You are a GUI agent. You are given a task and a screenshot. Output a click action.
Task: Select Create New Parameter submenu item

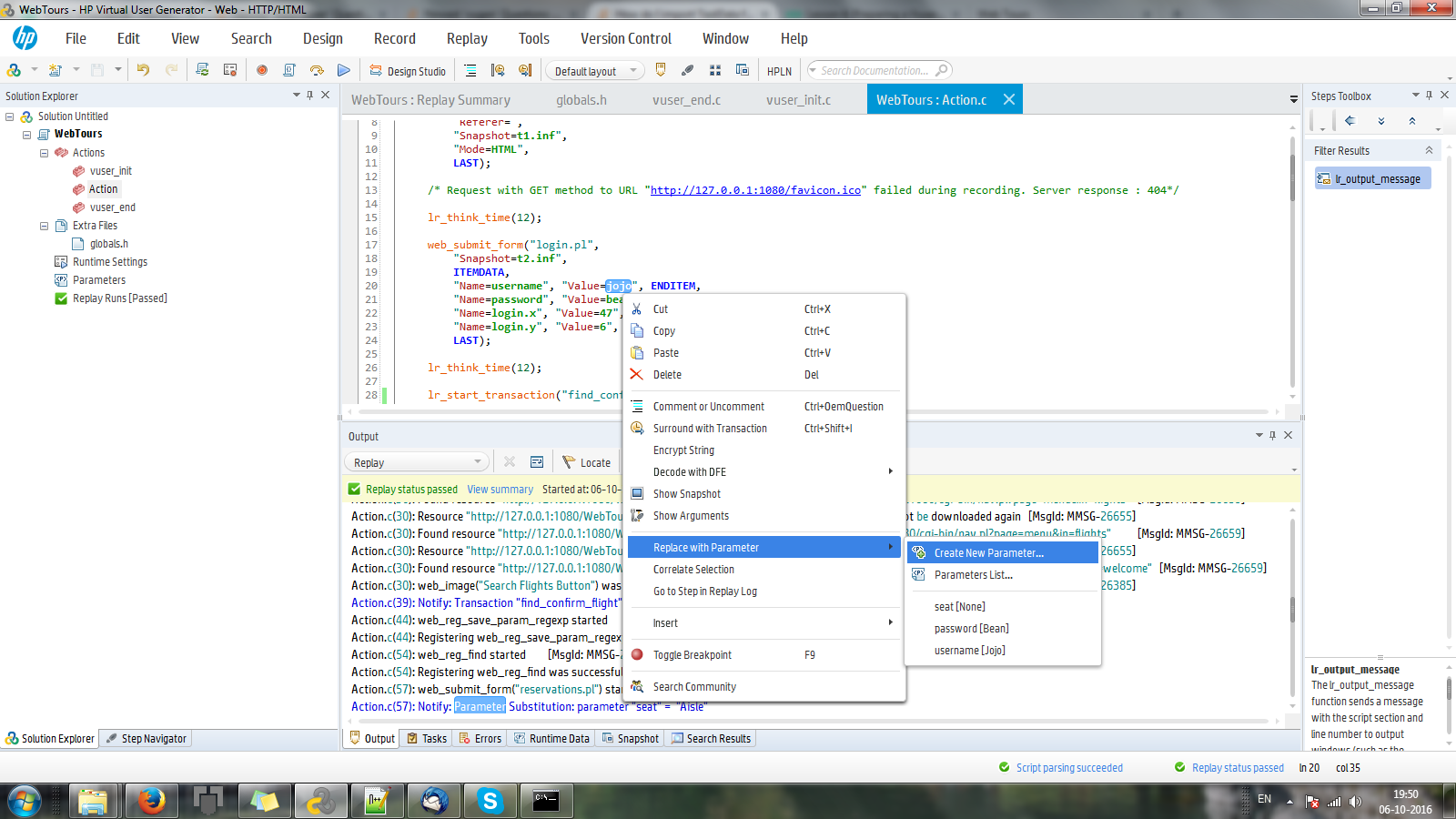click(x=988, y=553)
